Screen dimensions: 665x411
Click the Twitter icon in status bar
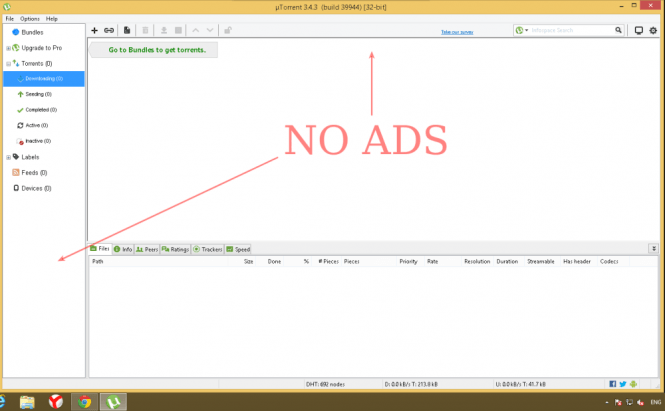coord(623,384)
